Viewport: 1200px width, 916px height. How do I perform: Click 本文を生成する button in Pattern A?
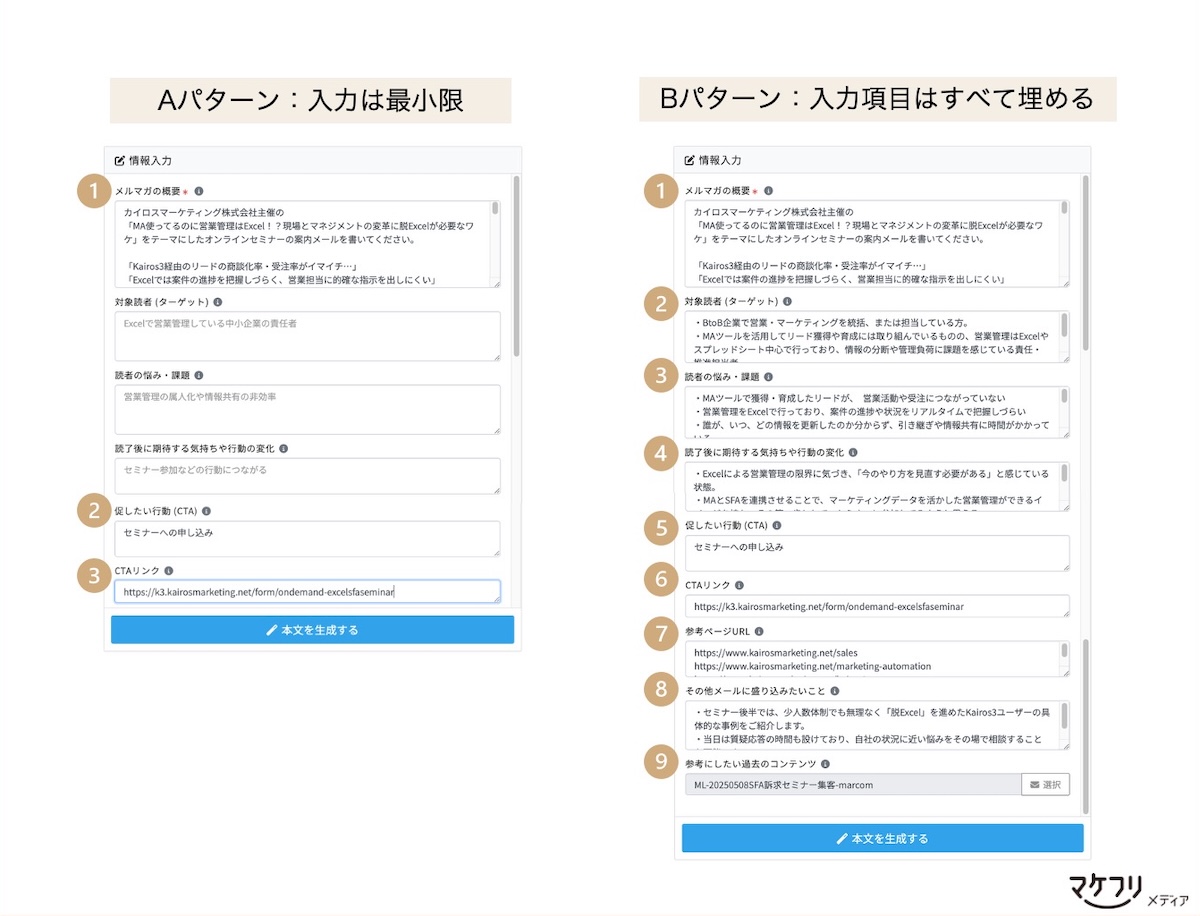tap(311, 628)
